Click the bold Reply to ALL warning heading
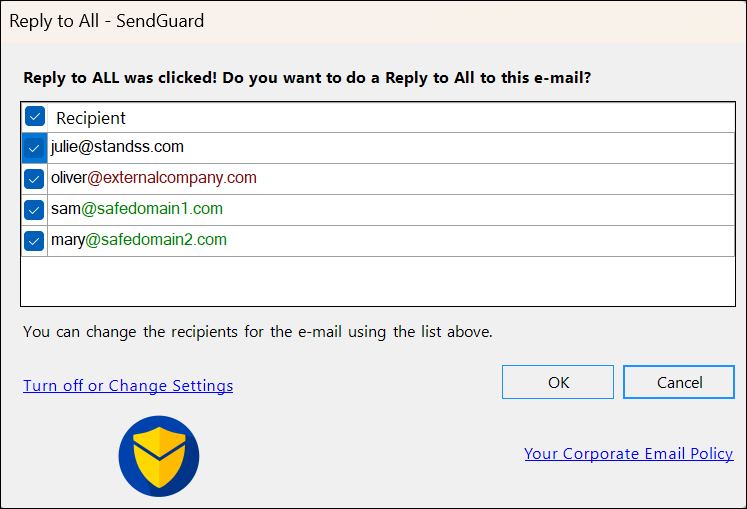 pos(307,78)
